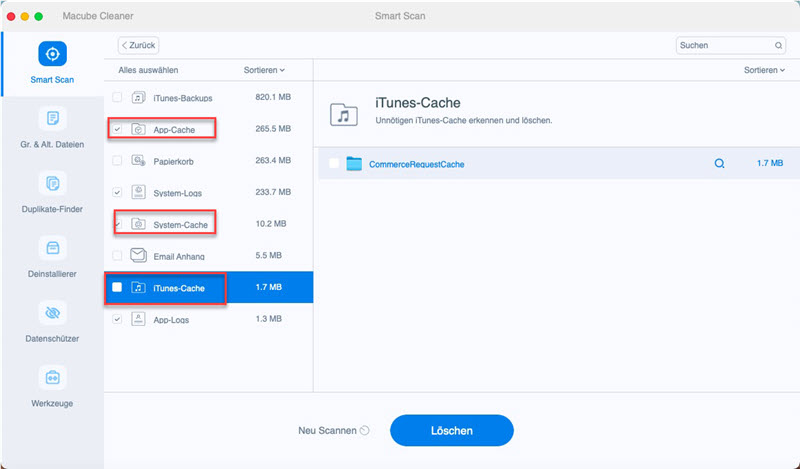Viewport: 800px width, 469px height.
Task: Open the Duplikate-Finder sidebar icon
Action: point(52,183)
